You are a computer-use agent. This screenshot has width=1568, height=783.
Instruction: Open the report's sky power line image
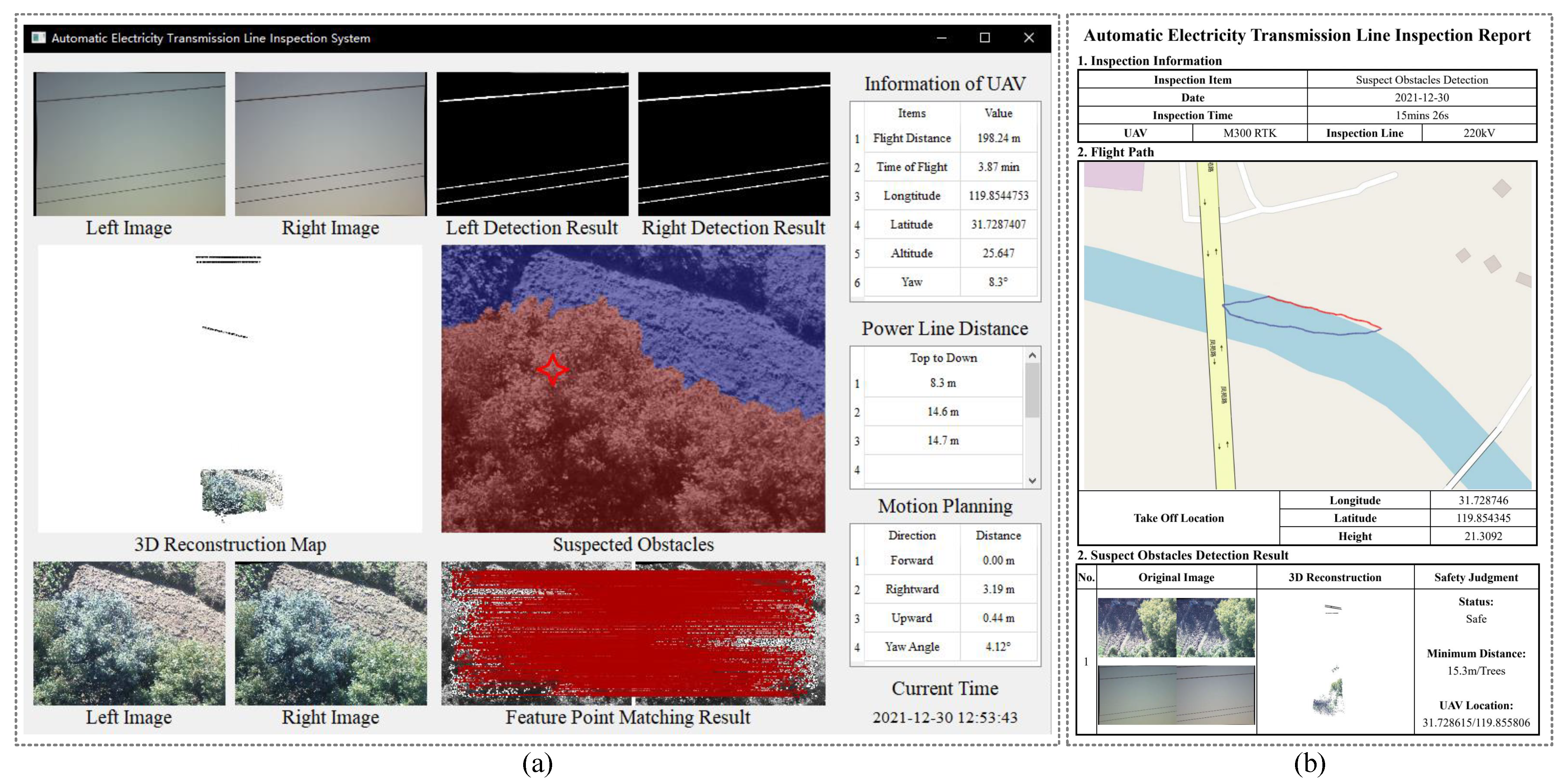(x=1176, y=694)
